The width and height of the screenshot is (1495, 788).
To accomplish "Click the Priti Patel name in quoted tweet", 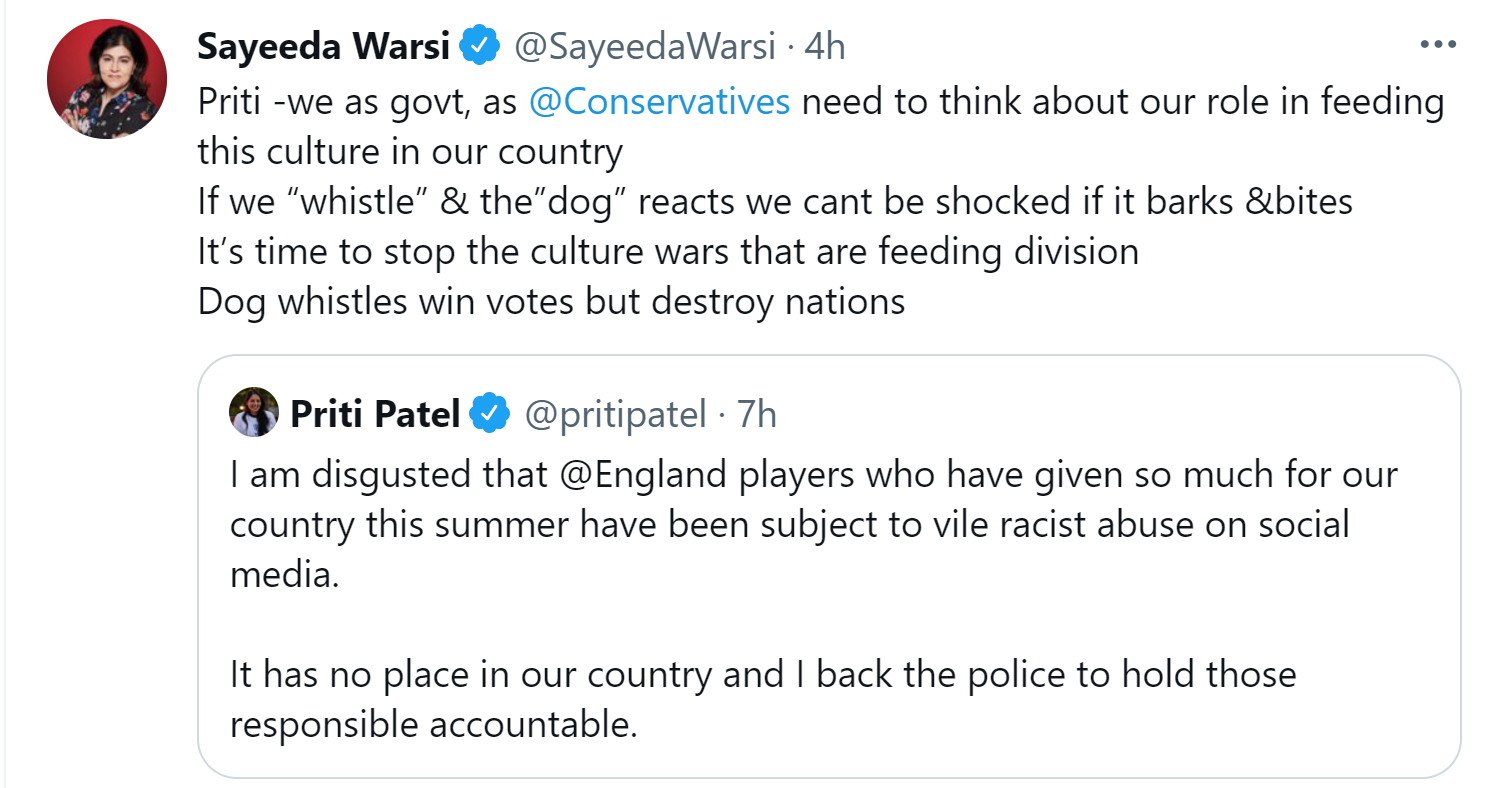I will click(375, 412).
